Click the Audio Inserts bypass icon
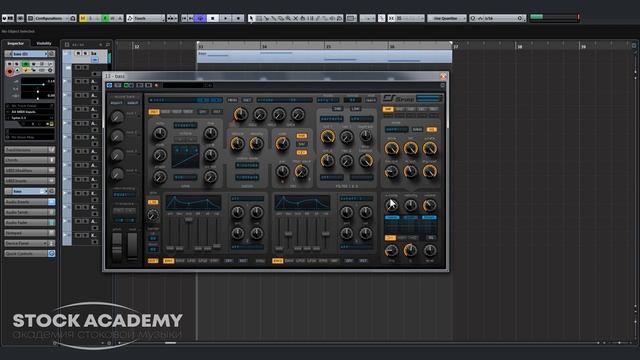This screenshot has width=640, height=360. tap(51, 202)
